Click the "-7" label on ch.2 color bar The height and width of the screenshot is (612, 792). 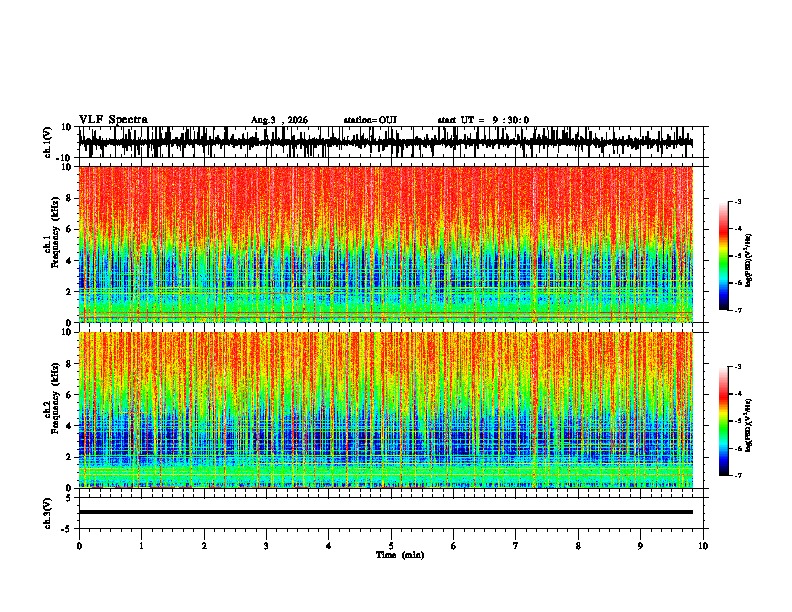pos(738,475)
